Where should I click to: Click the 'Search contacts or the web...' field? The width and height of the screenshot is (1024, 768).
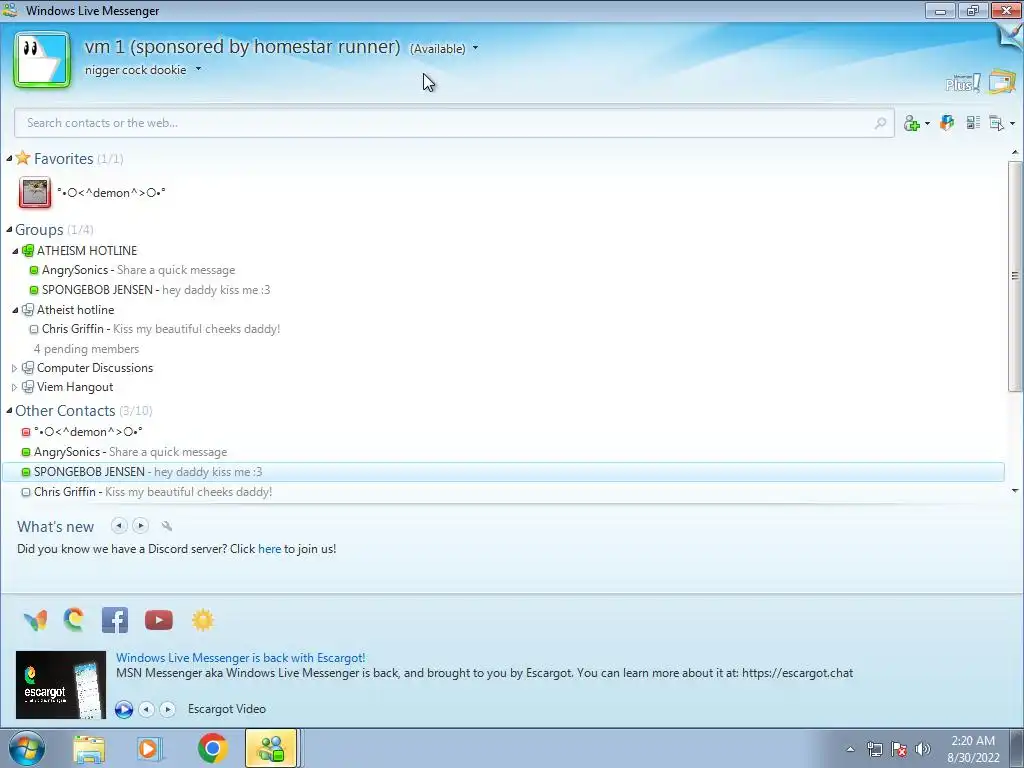coord(454,123)
